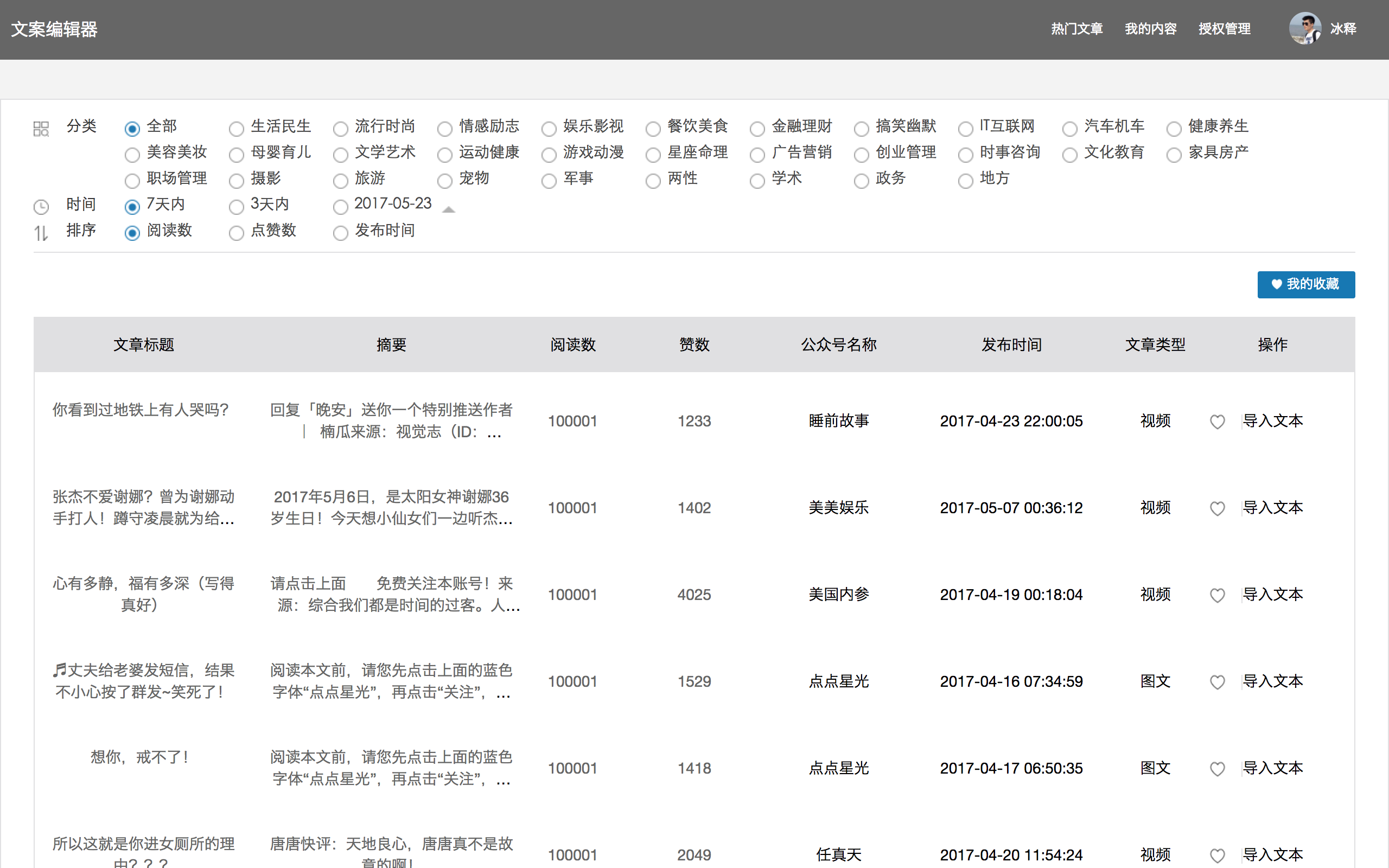The image size is (1389, 868).
Task: Favorite the 美国内参 article via heart
Action: pos(1217,595)
